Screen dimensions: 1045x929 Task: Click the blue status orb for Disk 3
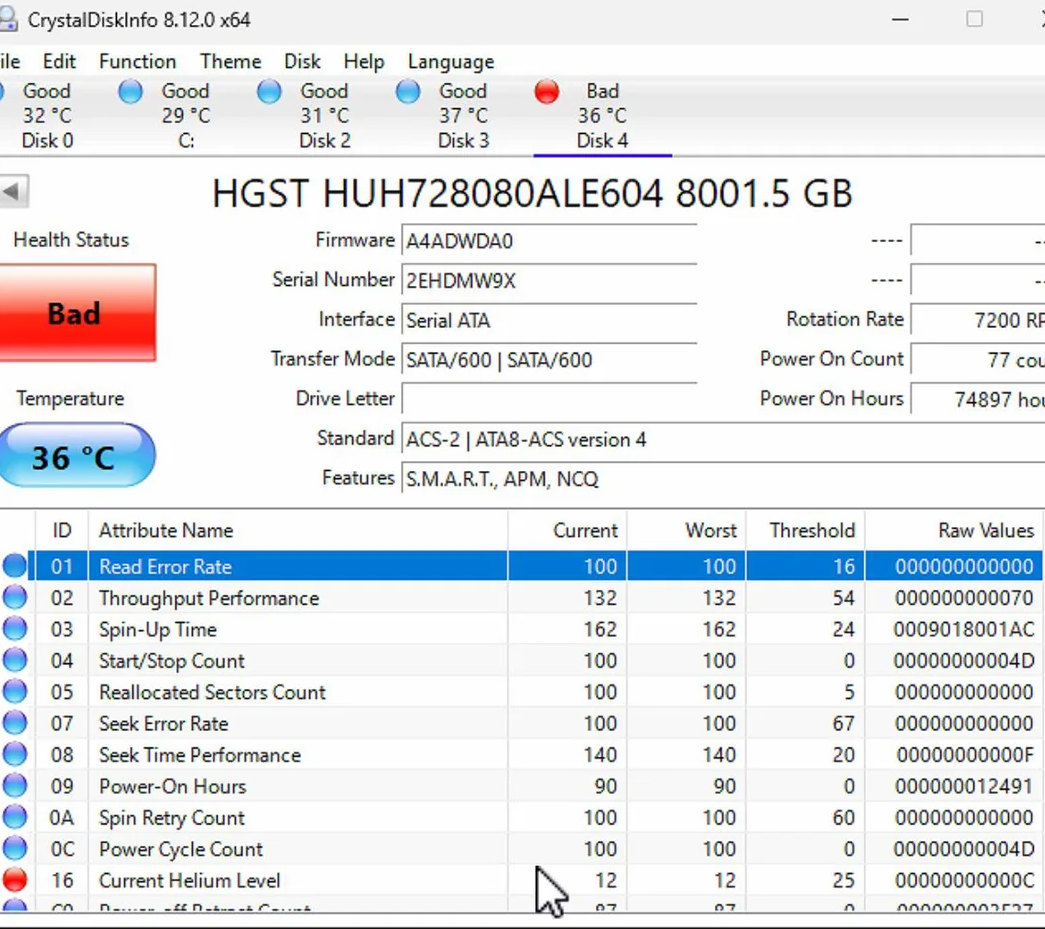tap(407, 91)
